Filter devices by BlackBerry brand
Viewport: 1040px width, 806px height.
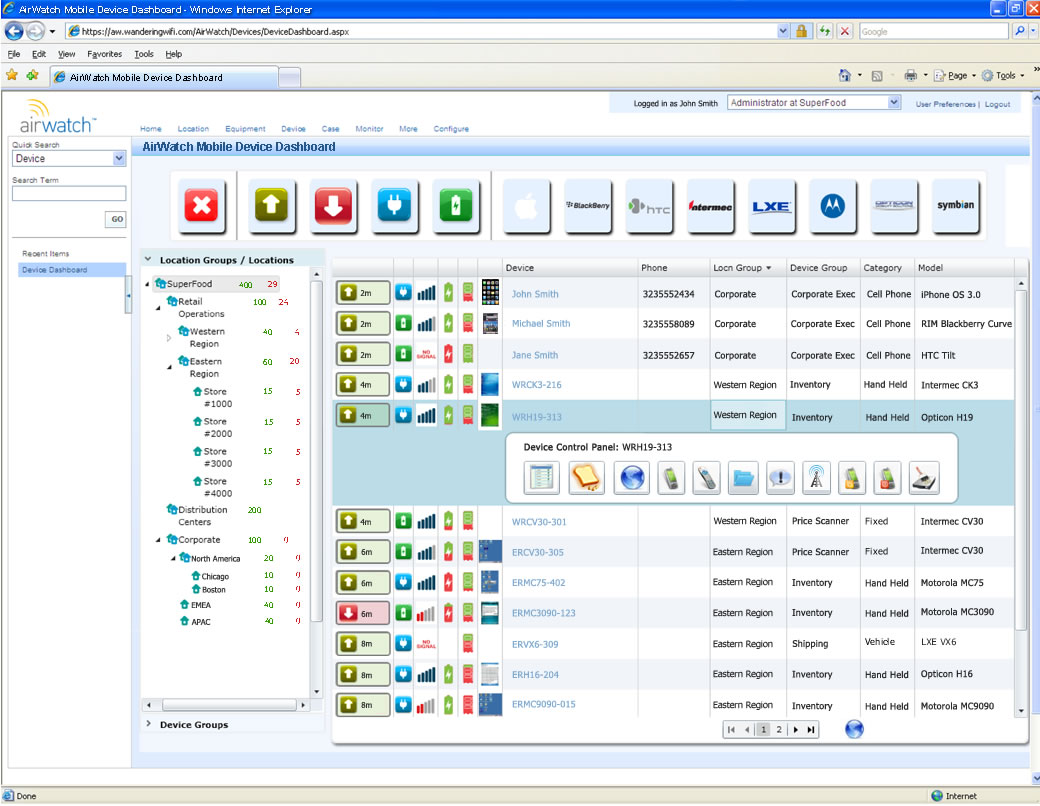click(x=589, y=207)
